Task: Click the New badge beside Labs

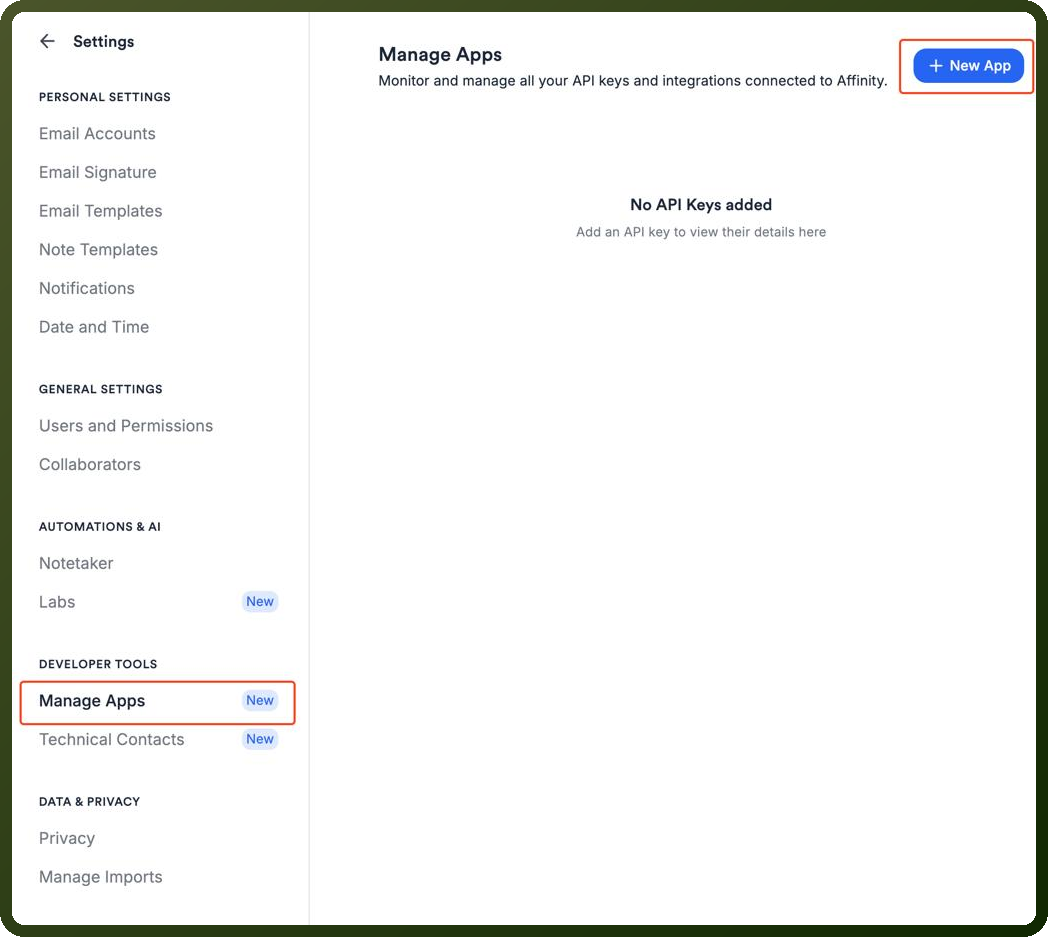Action: 259,601
